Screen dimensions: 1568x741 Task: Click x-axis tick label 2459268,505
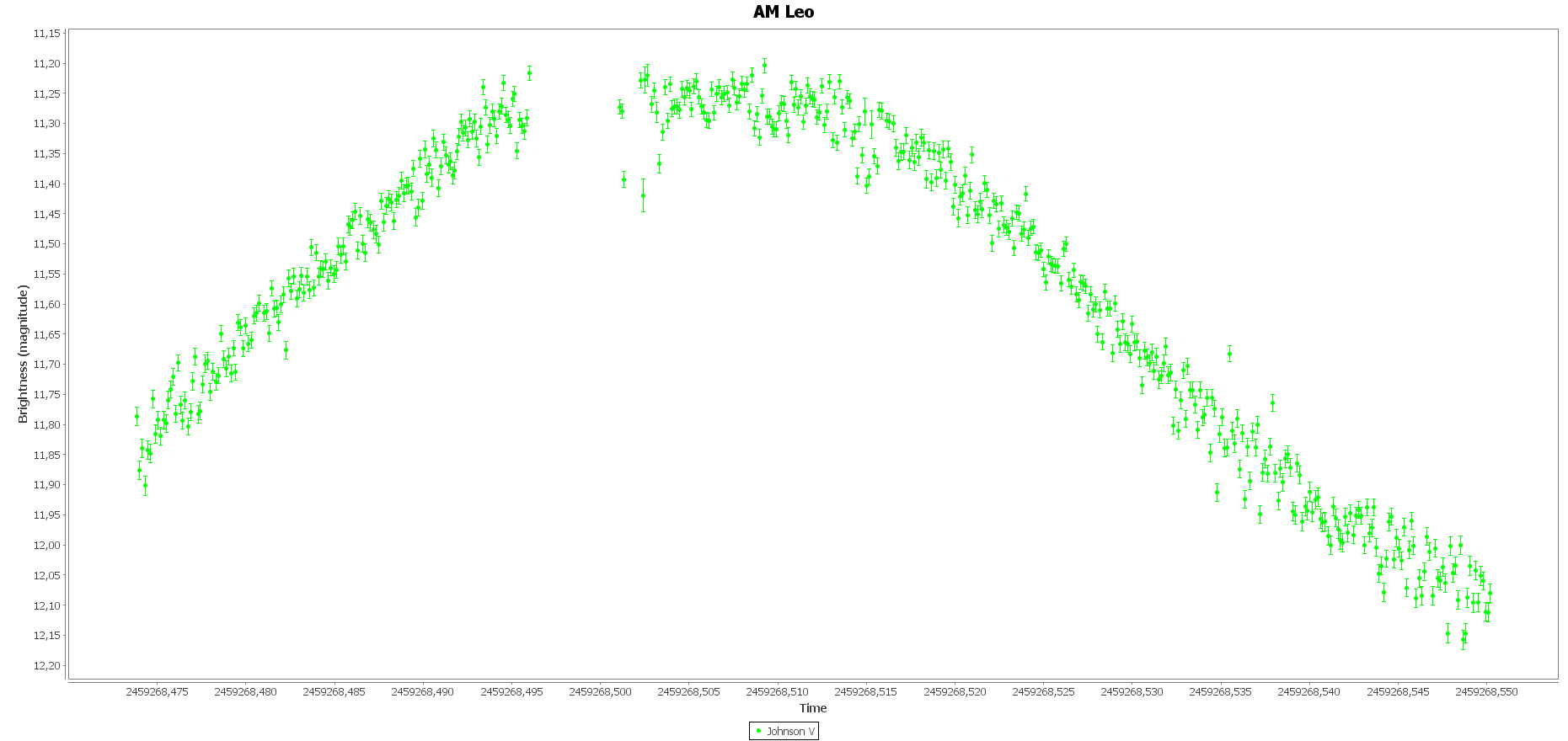coord(689,691)
